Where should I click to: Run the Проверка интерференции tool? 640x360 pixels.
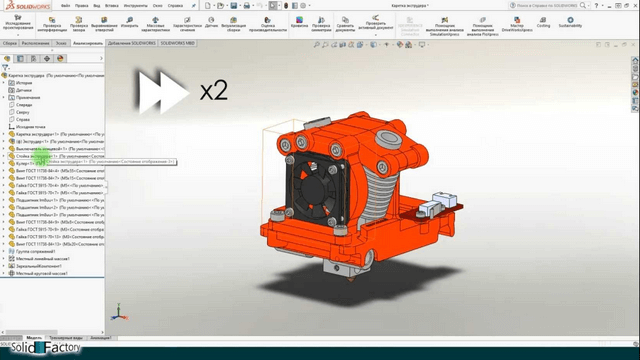click(52, 24)
